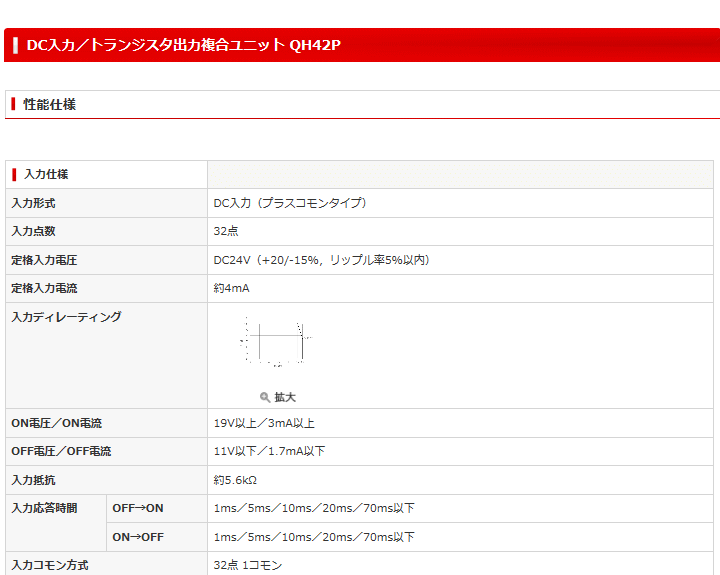Click the magnifier icon beside 拡大

265,397
